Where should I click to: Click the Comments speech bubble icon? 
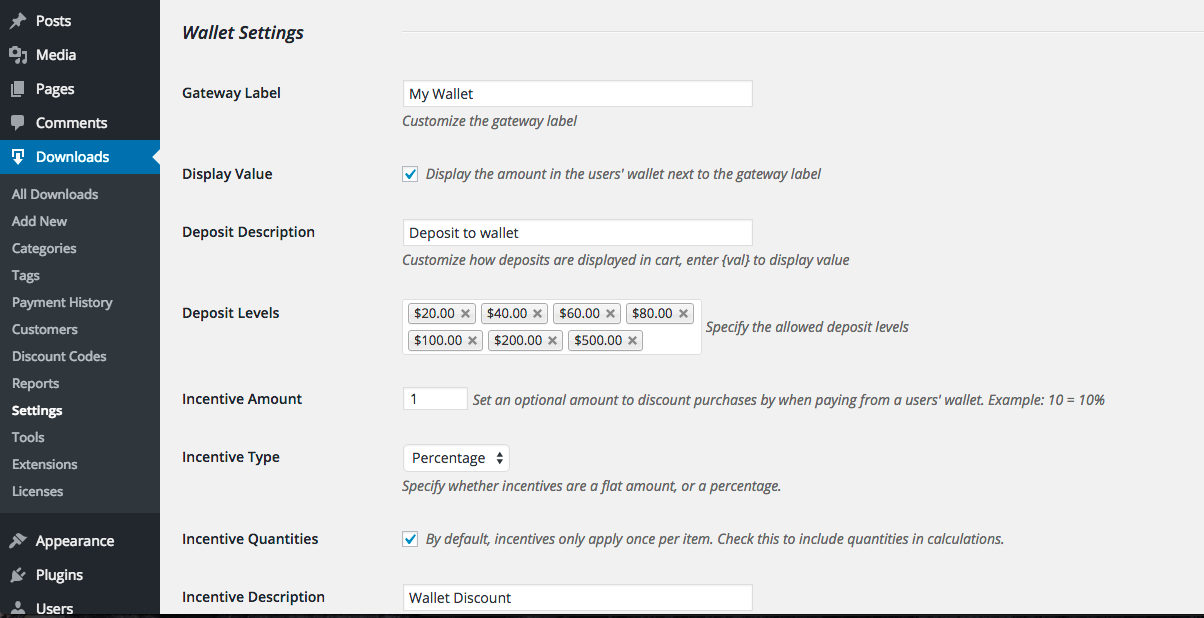[17, 123]
